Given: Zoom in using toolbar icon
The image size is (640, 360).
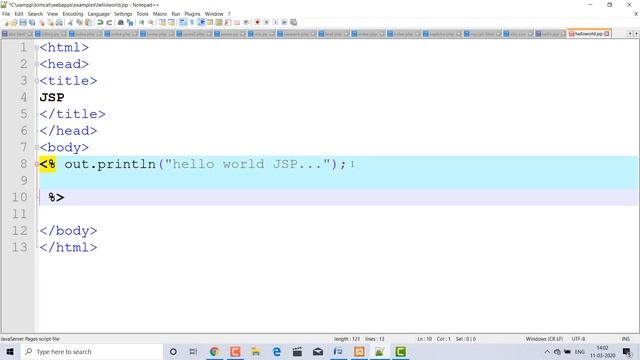Looking at the screenshot, I should [142, 22].
